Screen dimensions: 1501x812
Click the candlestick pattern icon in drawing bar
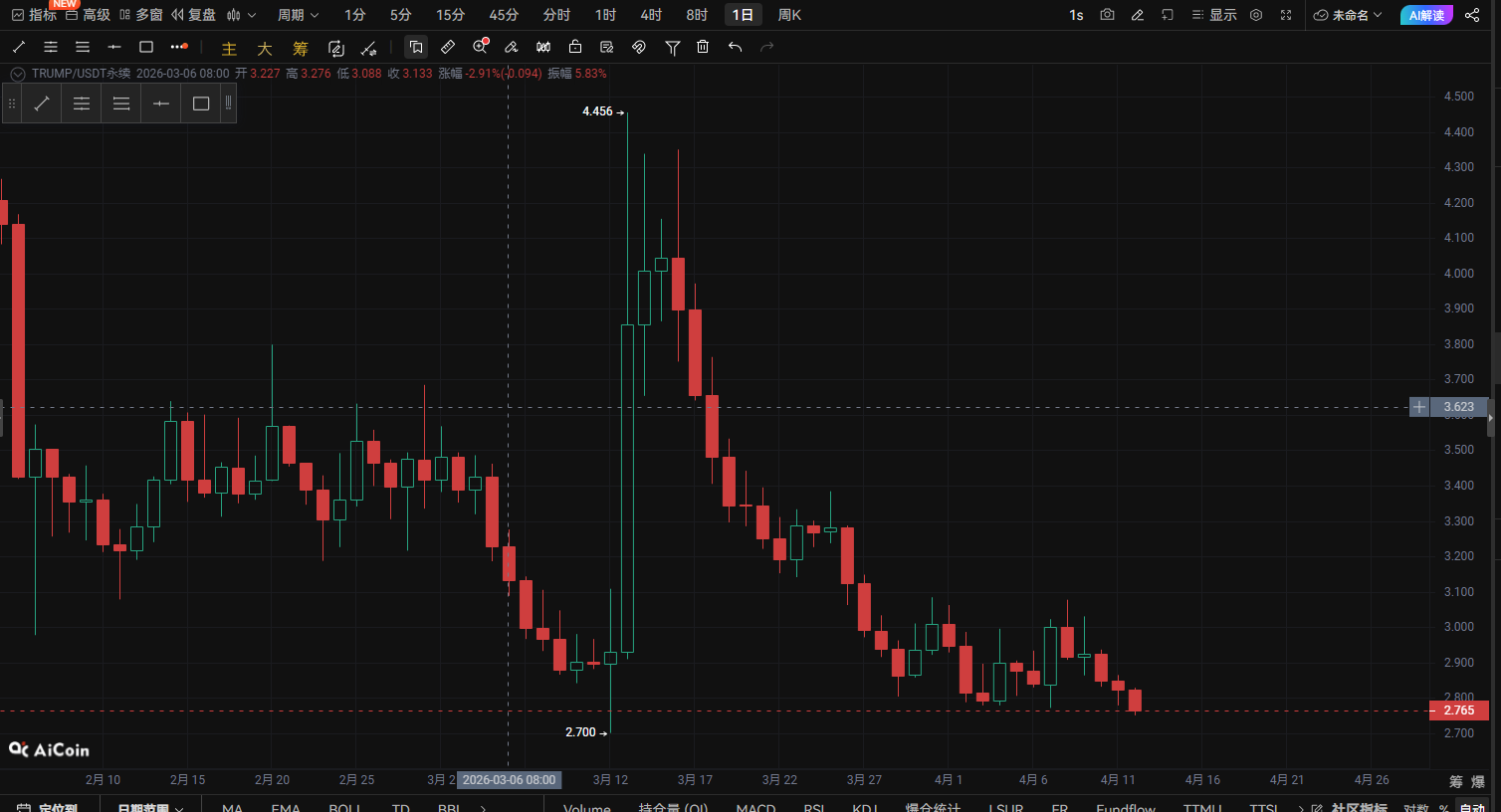click(x=543, y=47)
